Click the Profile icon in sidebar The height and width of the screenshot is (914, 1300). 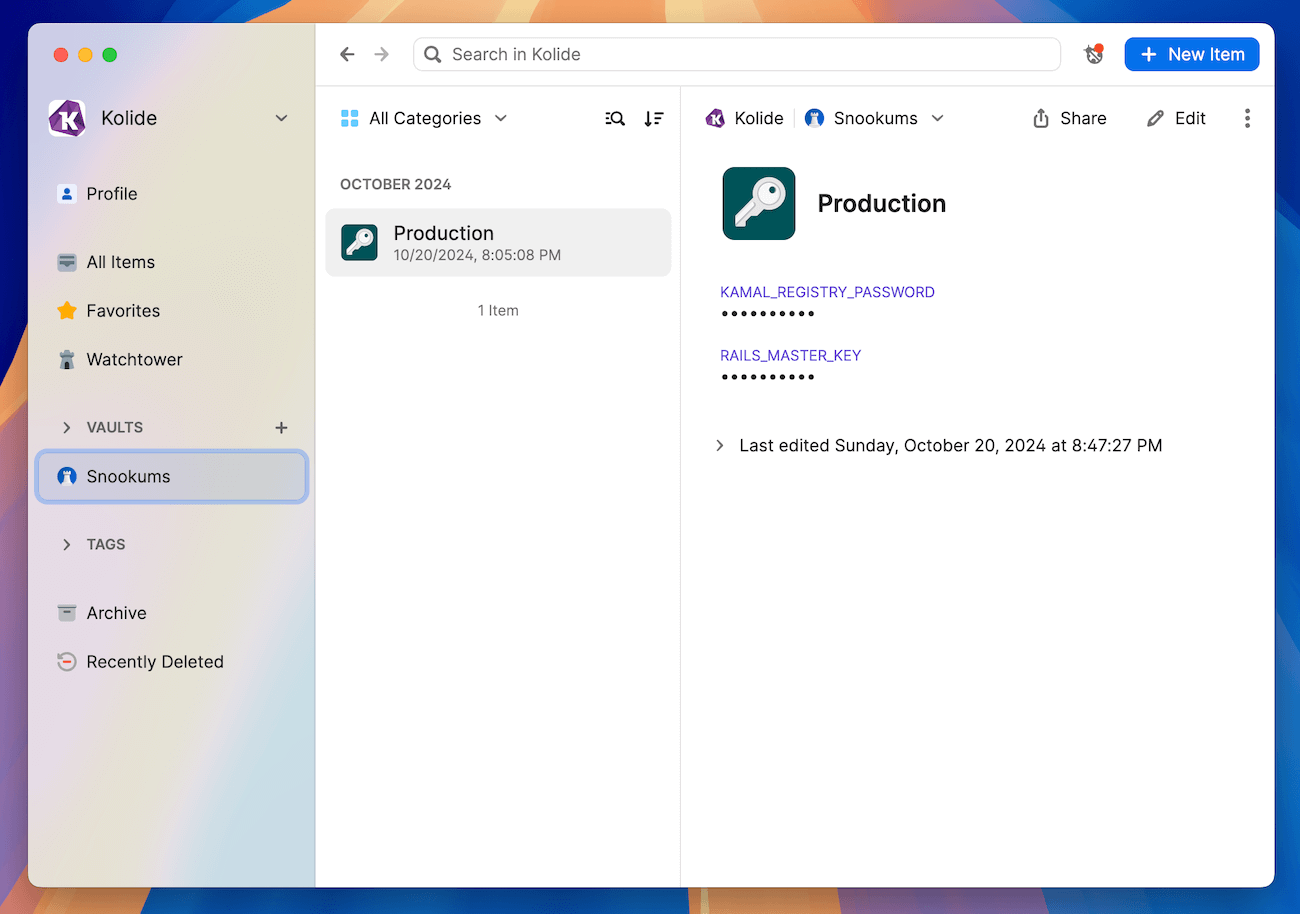[x=66, y=193]
